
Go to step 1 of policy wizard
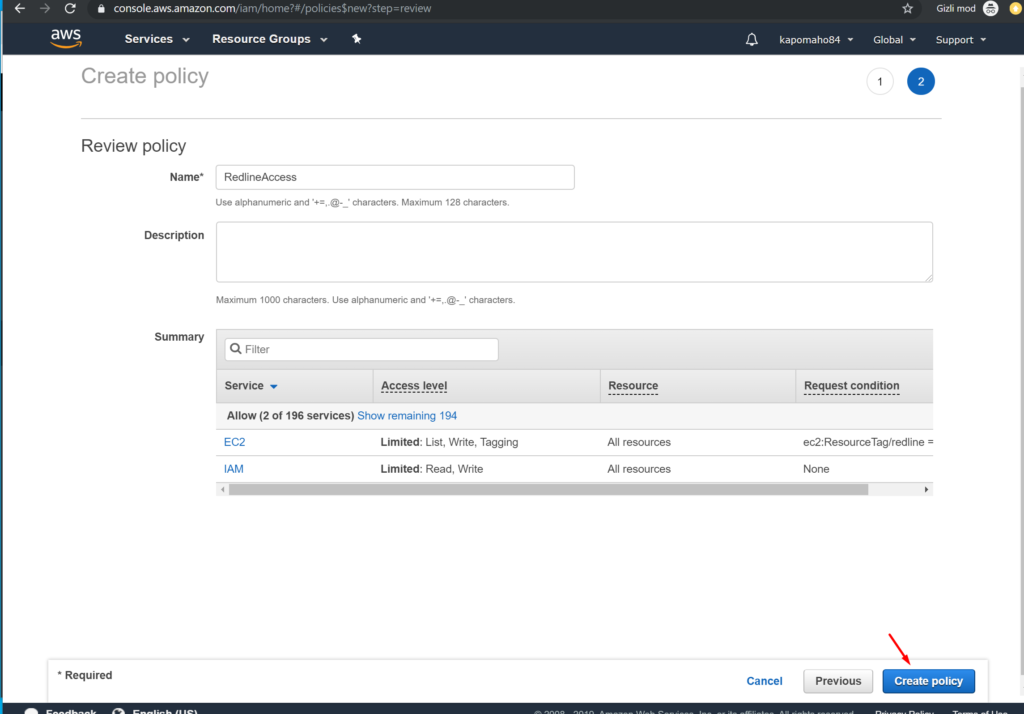(880, 82)
